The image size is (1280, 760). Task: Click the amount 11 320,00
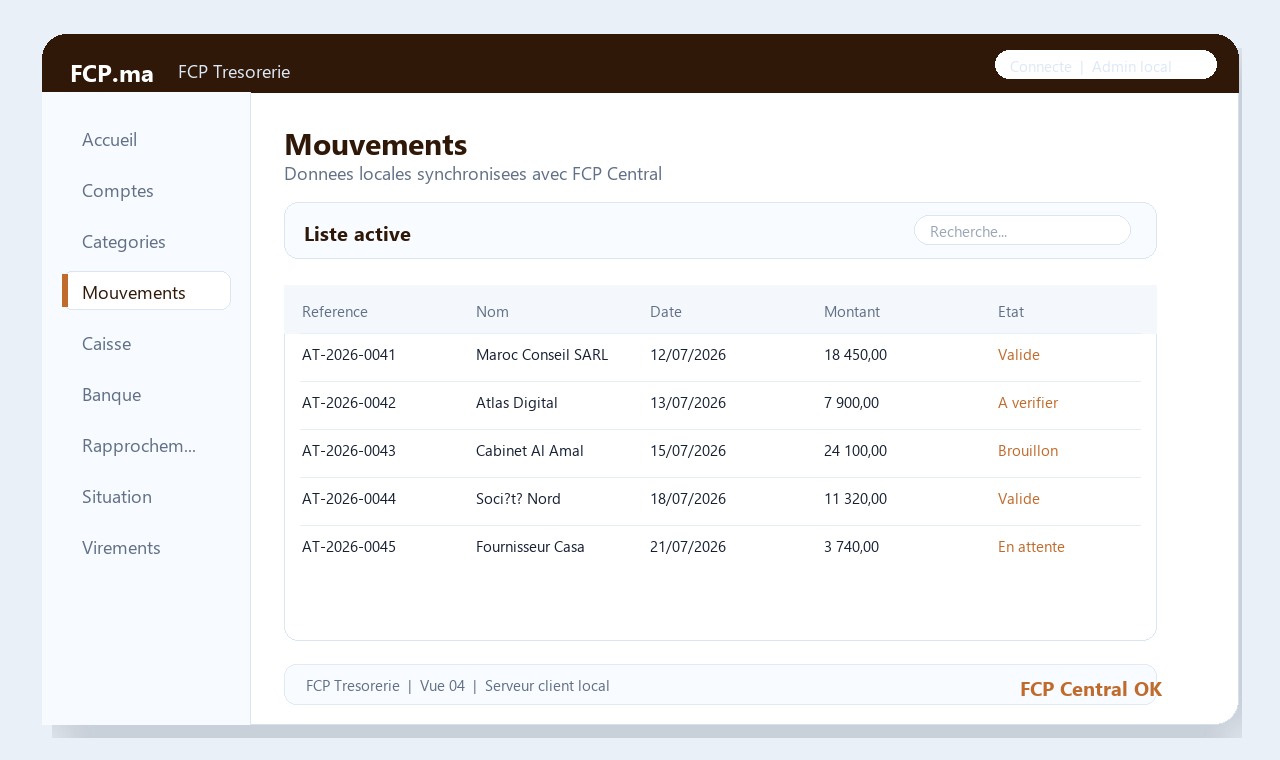coord(855,499)
